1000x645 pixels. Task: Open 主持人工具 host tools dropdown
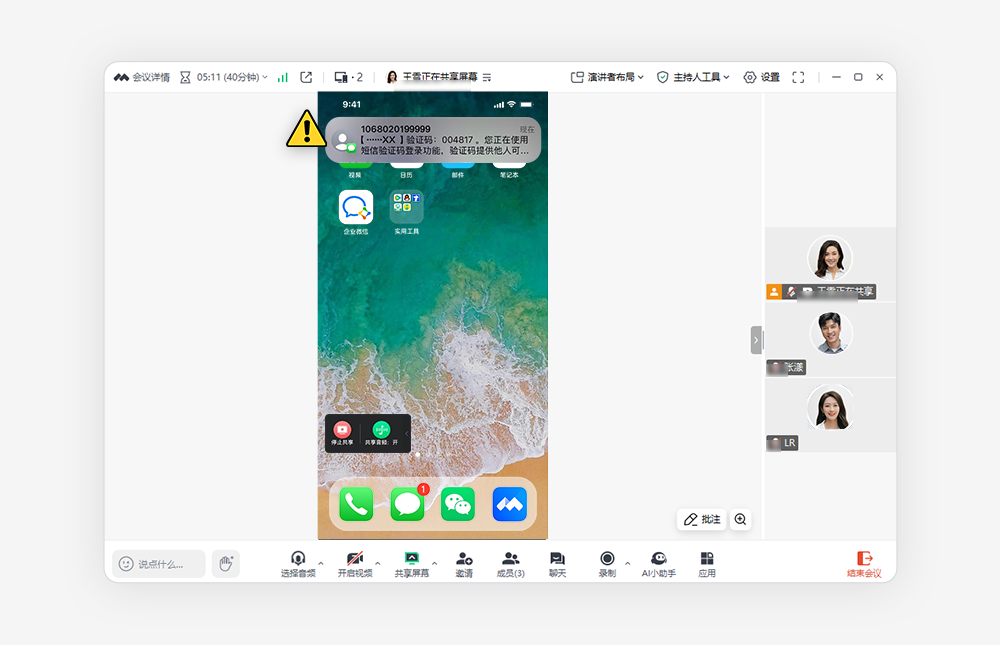point(693,77)
